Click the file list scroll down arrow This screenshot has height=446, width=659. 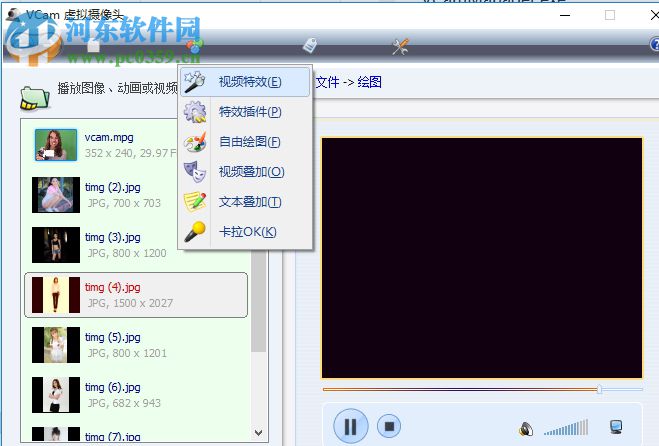click(x=258, y=433)
